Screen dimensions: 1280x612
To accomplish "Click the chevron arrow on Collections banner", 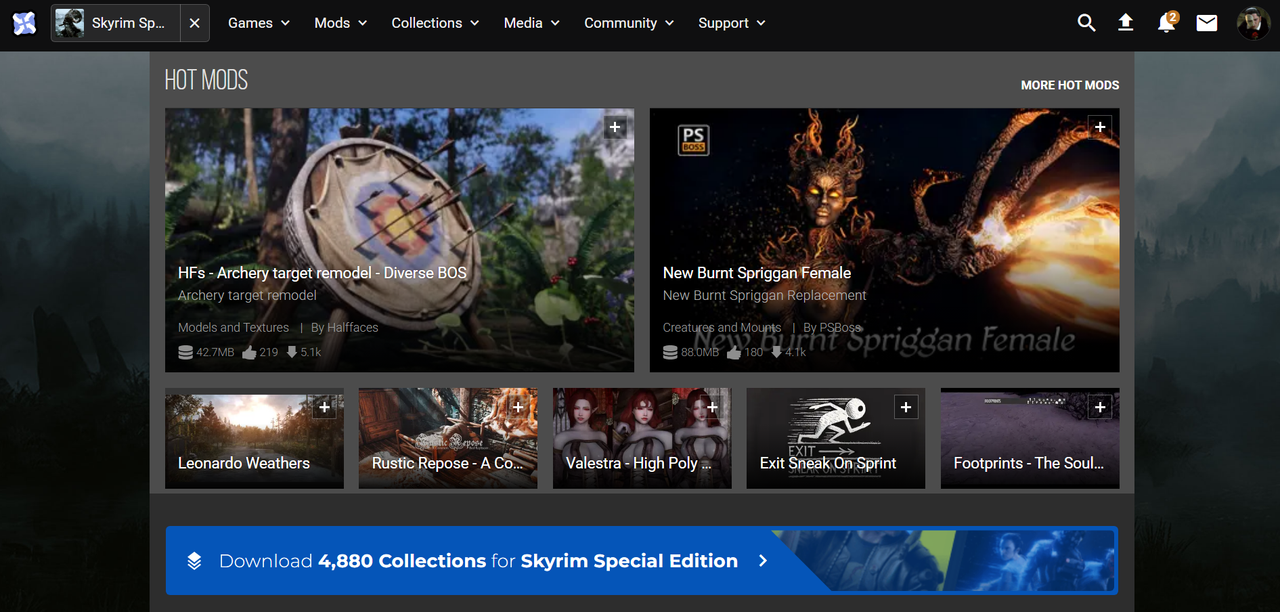I will click(763, 561).
